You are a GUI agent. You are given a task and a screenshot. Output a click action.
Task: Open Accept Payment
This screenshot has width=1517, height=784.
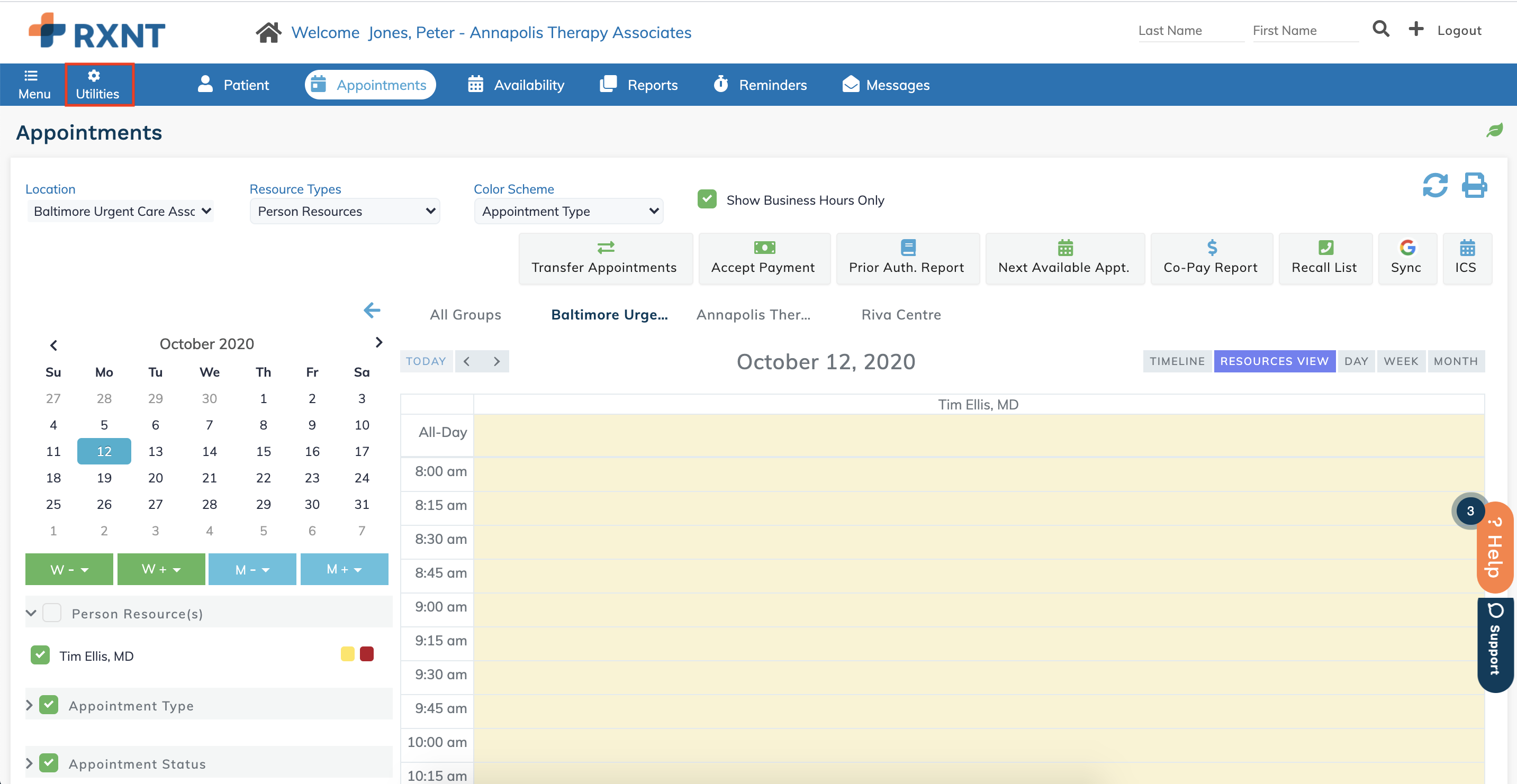[764, 258]
